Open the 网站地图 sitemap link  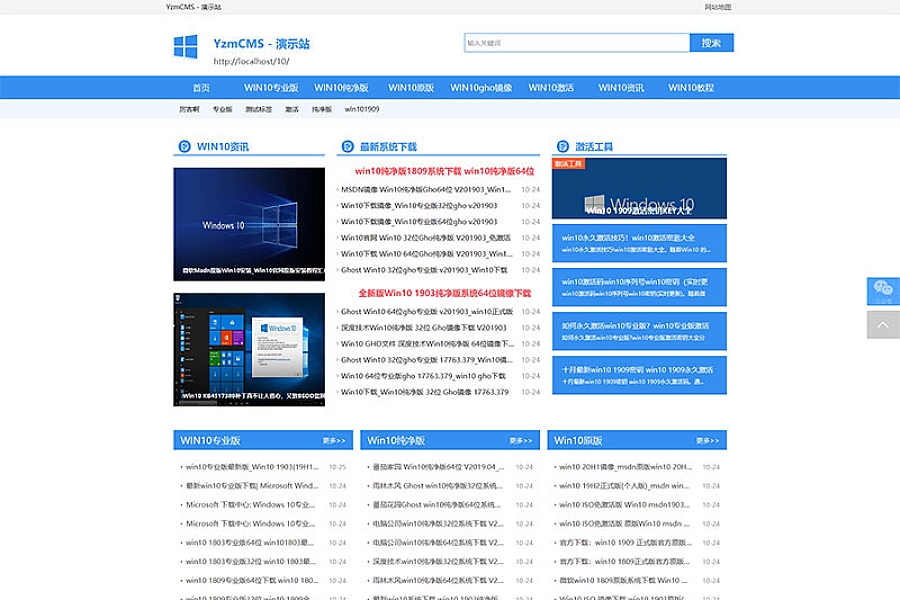tap(718, 7)
